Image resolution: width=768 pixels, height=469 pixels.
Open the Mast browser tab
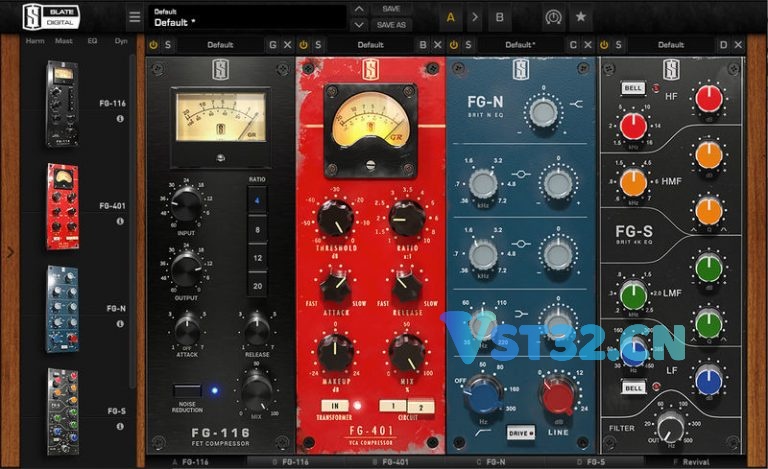(64, 41)
